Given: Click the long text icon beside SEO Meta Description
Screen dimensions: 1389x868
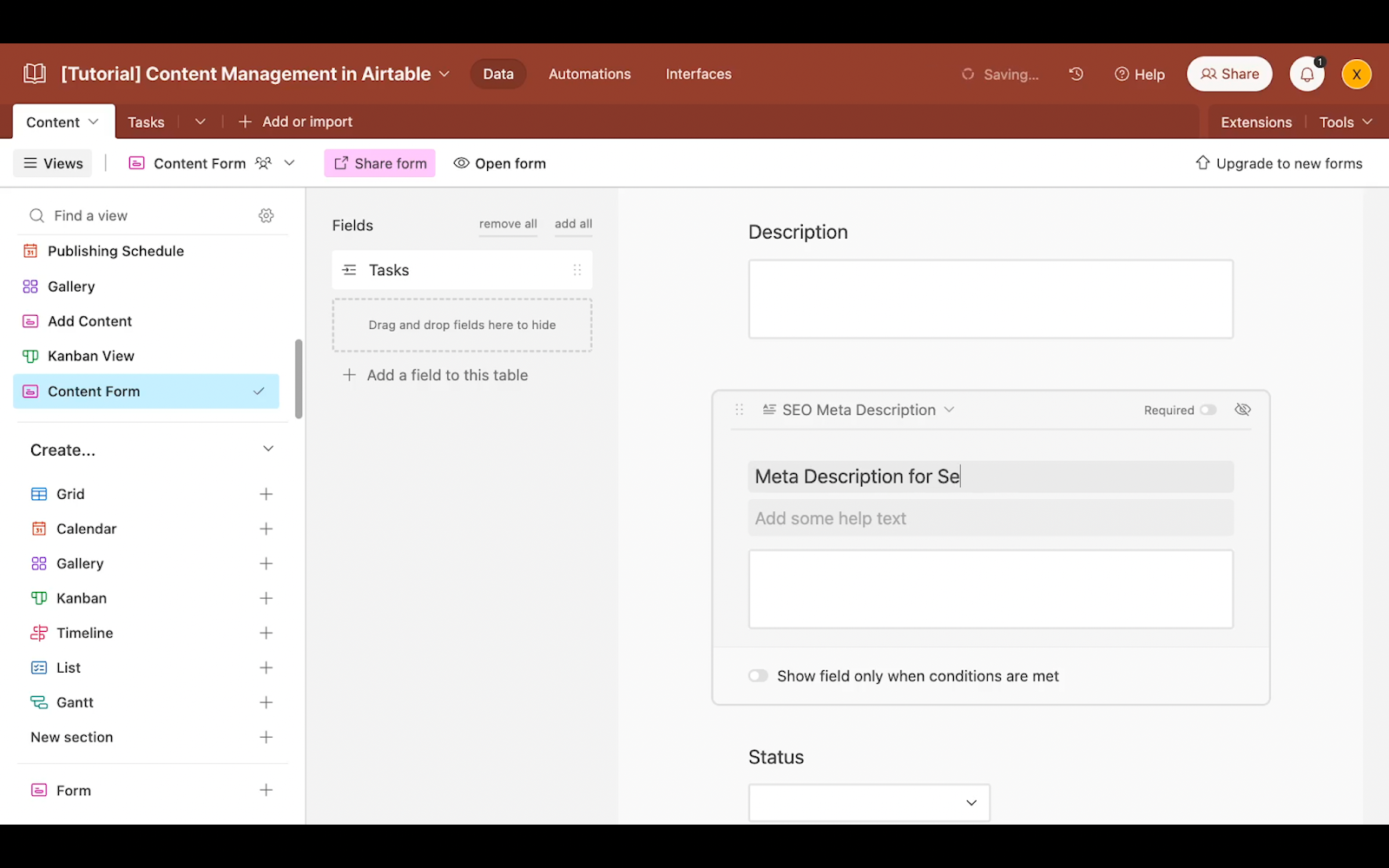Looking at the screenshot, I should (769, 410).
